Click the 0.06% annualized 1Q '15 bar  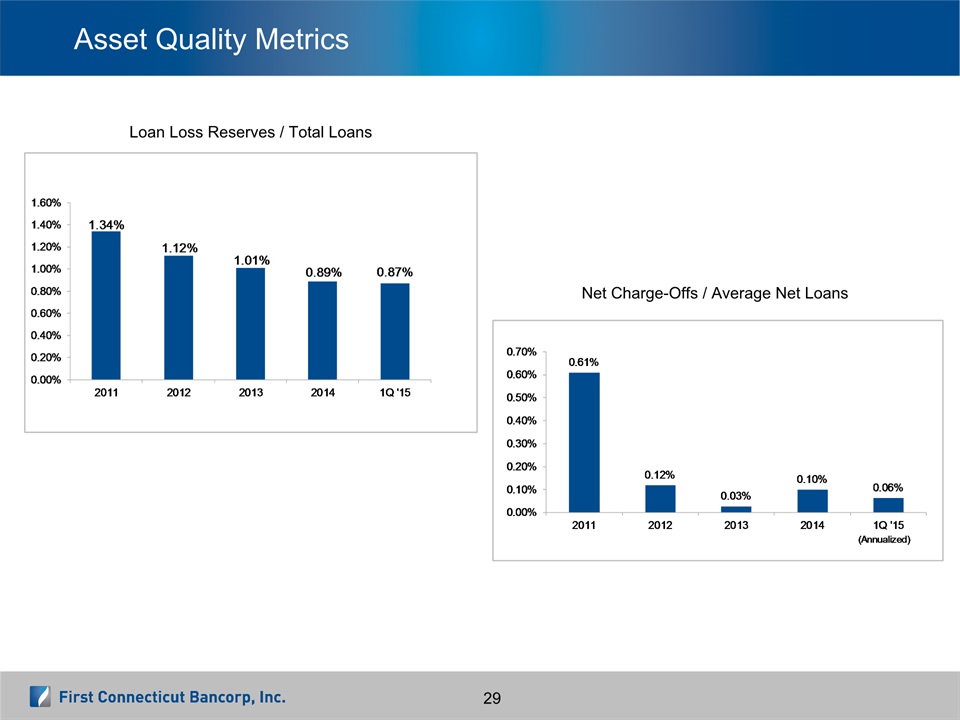(x=887, y=505)
